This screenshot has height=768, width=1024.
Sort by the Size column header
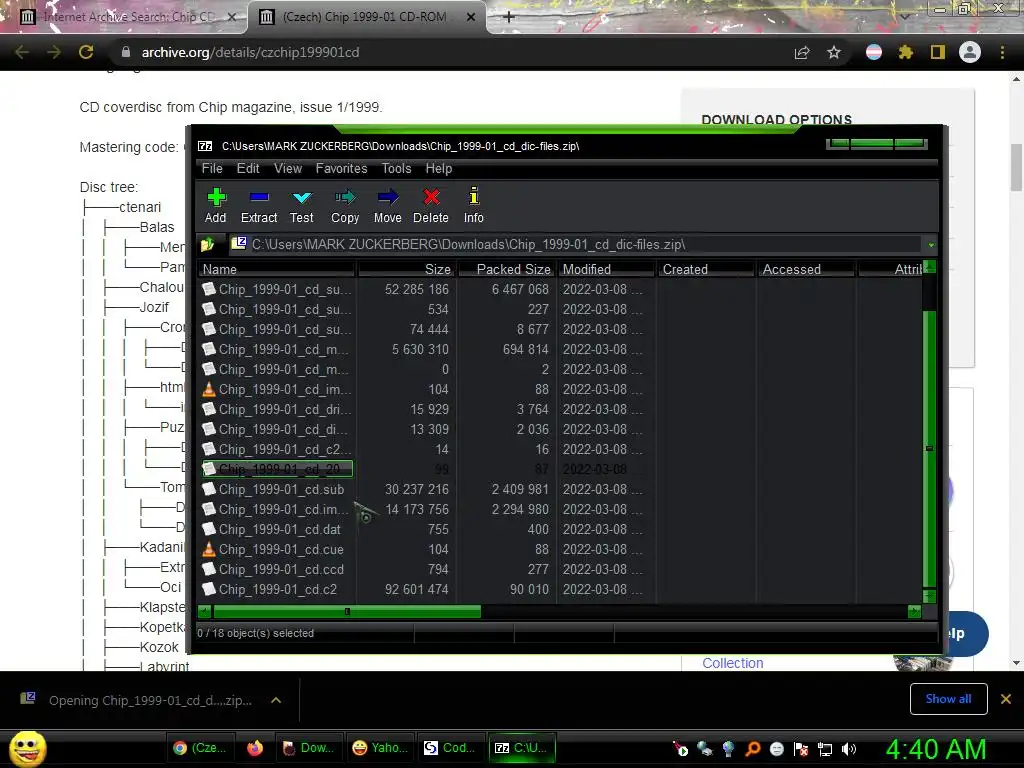click(x=406, y=269)
